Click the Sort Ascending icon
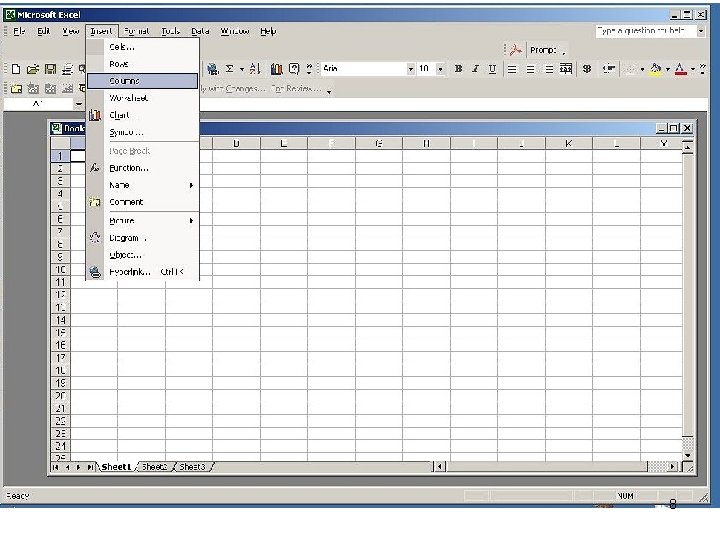Viewport: 720px width, 540px height. [x=255, y=69]
